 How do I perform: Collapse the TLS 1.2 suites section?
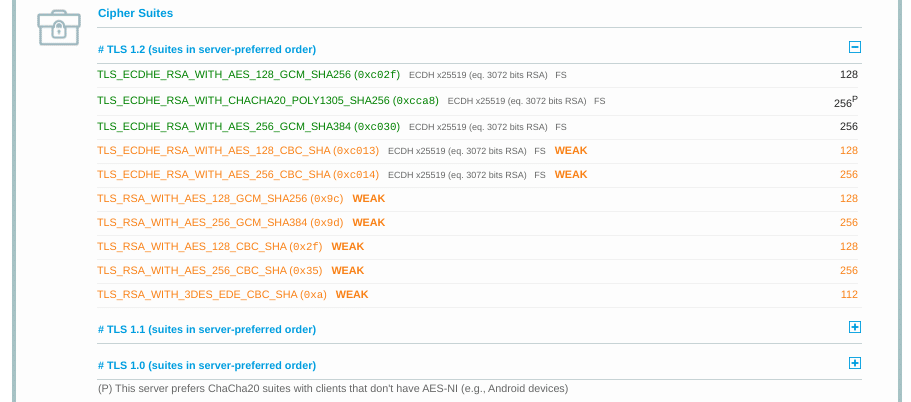tap(854, 47)
